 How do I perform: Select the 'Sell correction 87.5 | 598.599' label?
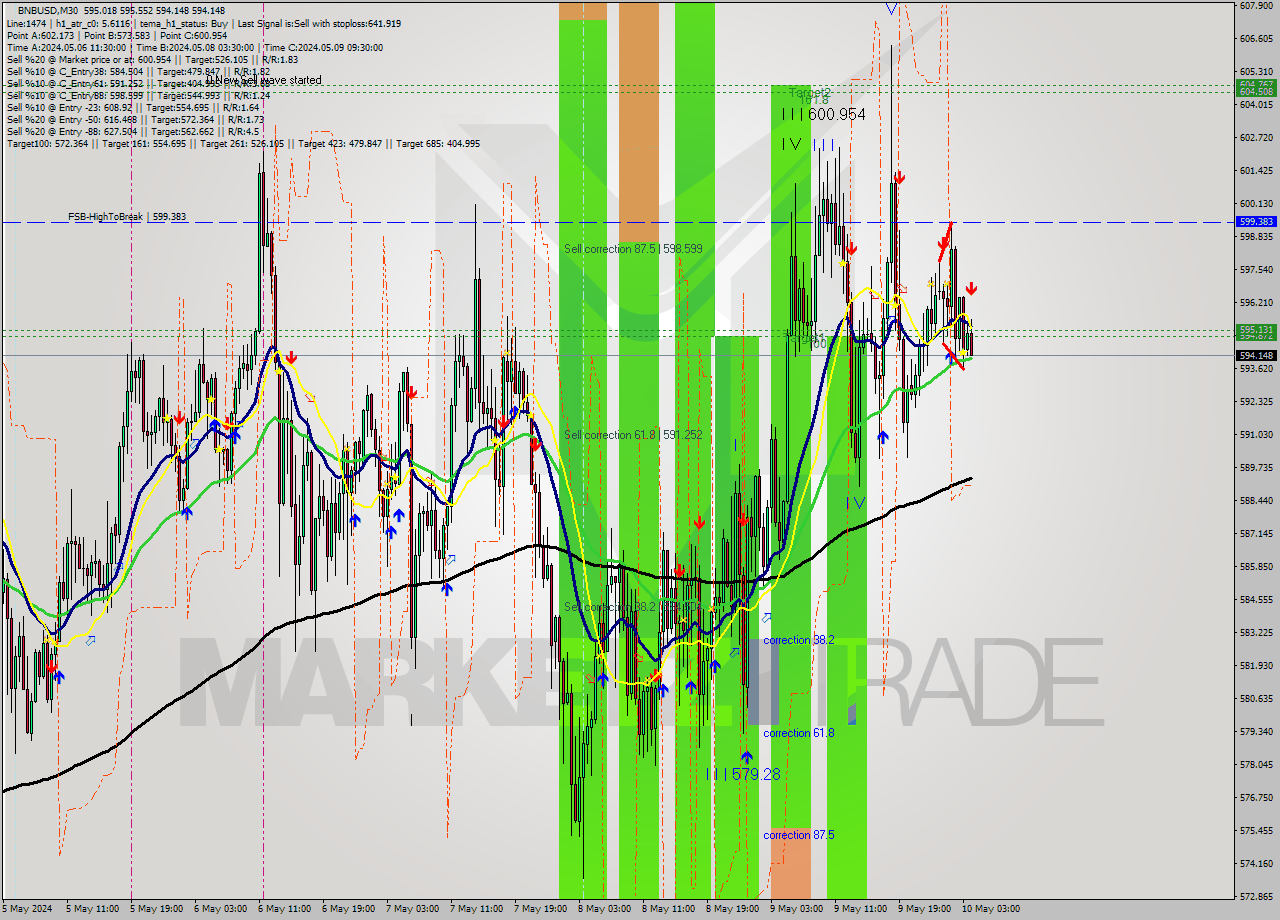tap(633, 248)
